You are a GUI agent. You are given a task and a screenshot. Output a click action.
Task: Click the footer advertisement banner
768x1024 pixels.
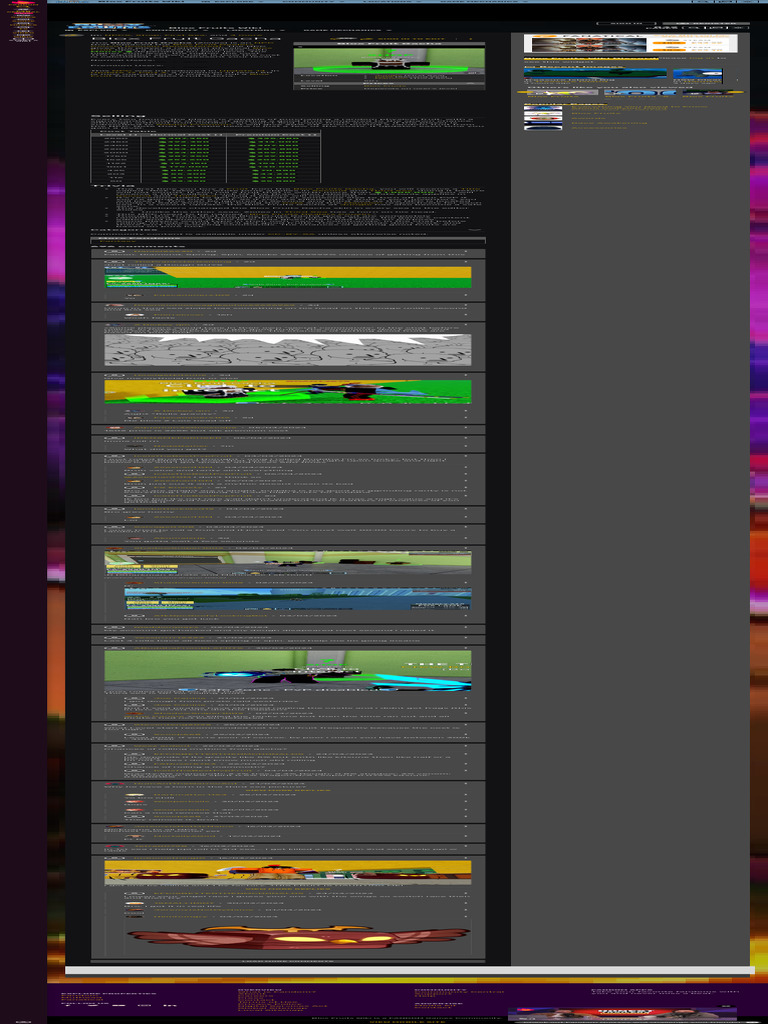pyautogui.click(x=622, y=1012)
